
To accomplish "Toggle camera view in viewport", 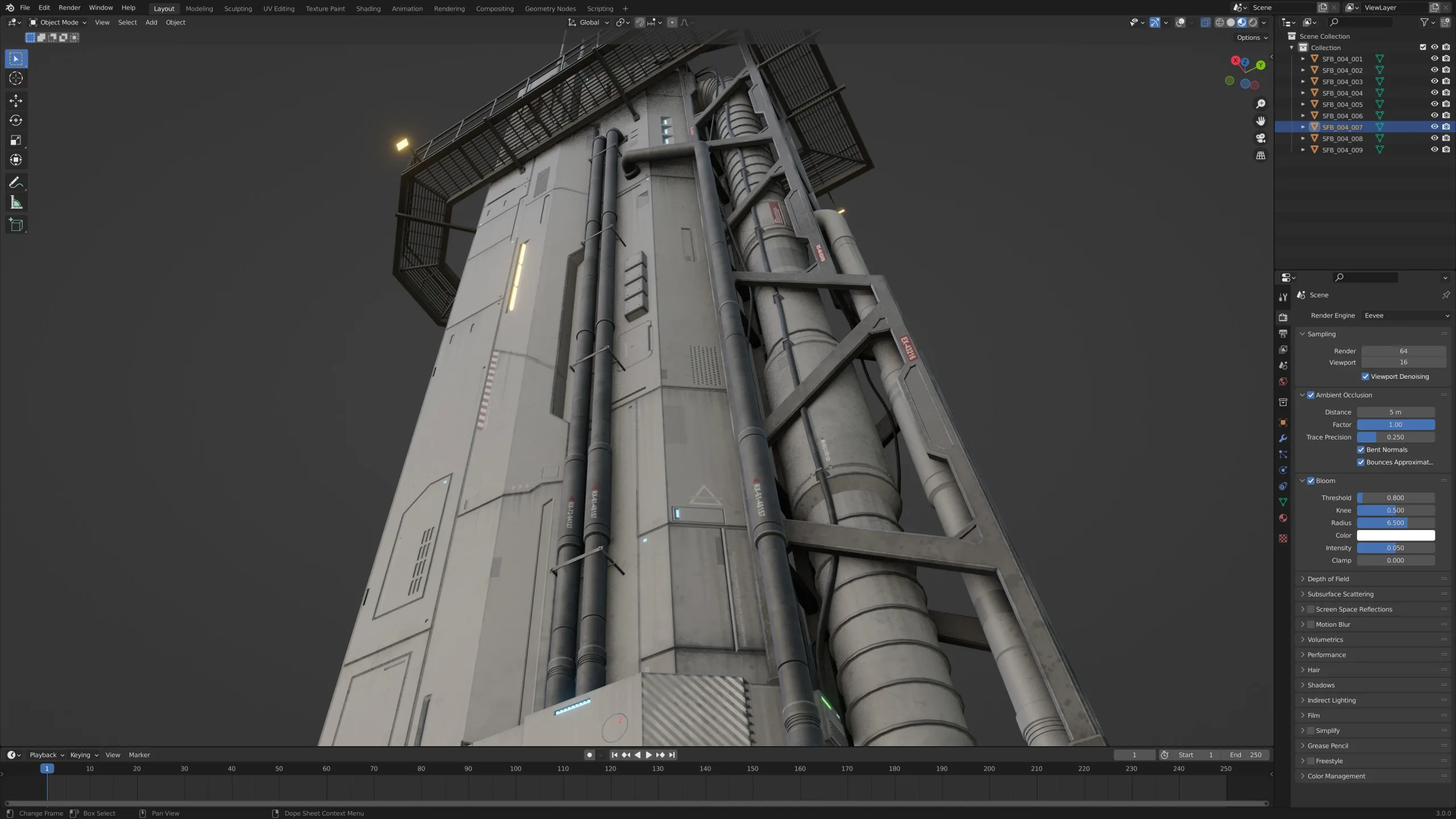I will click(1260, 138).
